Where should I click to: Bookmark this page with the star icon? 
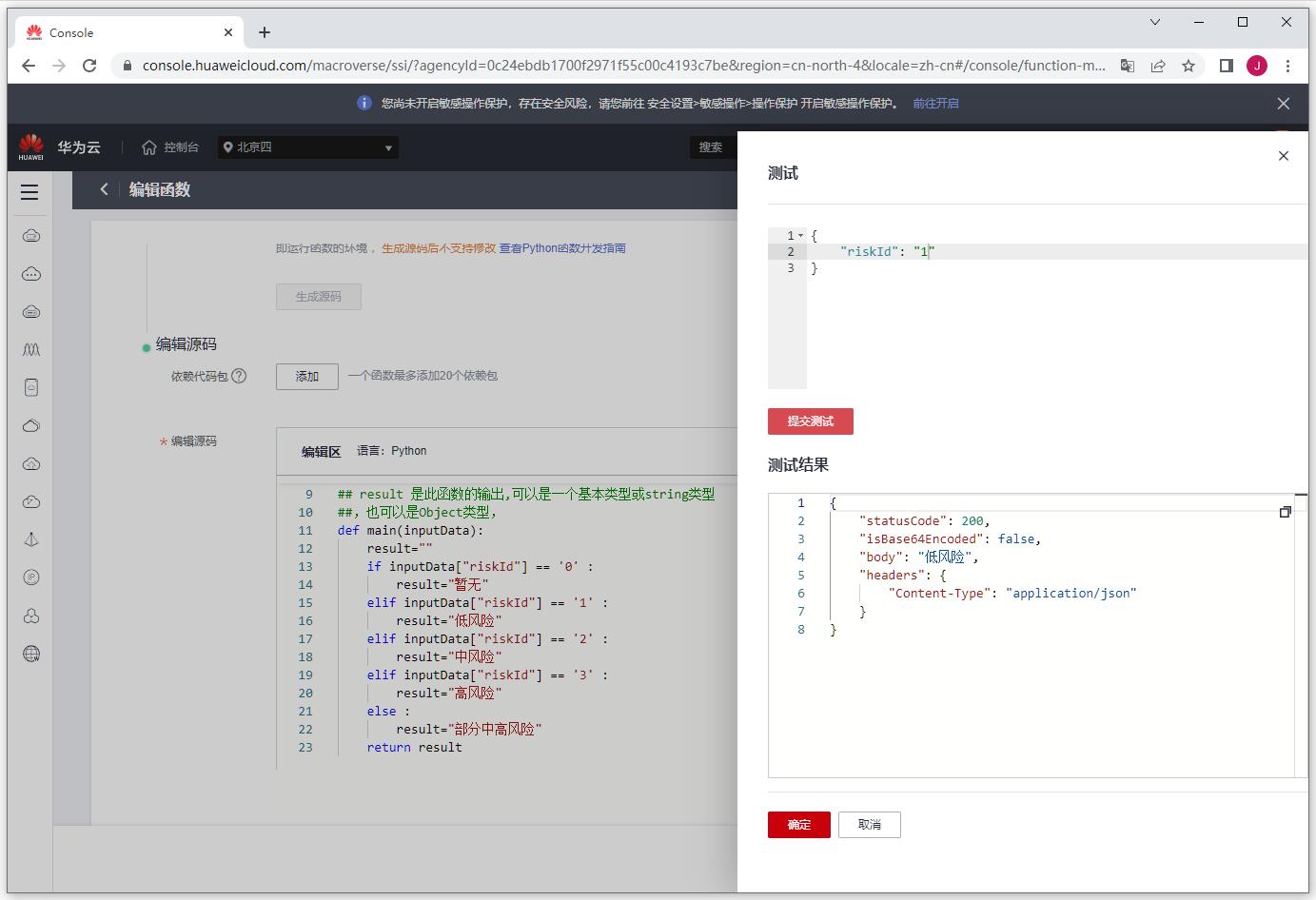(x=1188, y=66)
